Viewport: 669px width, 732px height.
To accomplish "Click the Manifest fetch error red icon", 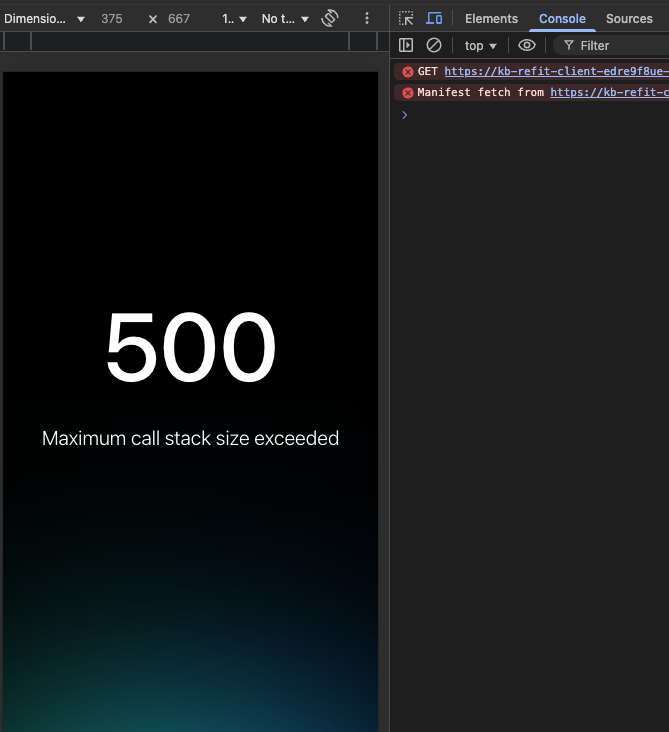I will (408, 93).
